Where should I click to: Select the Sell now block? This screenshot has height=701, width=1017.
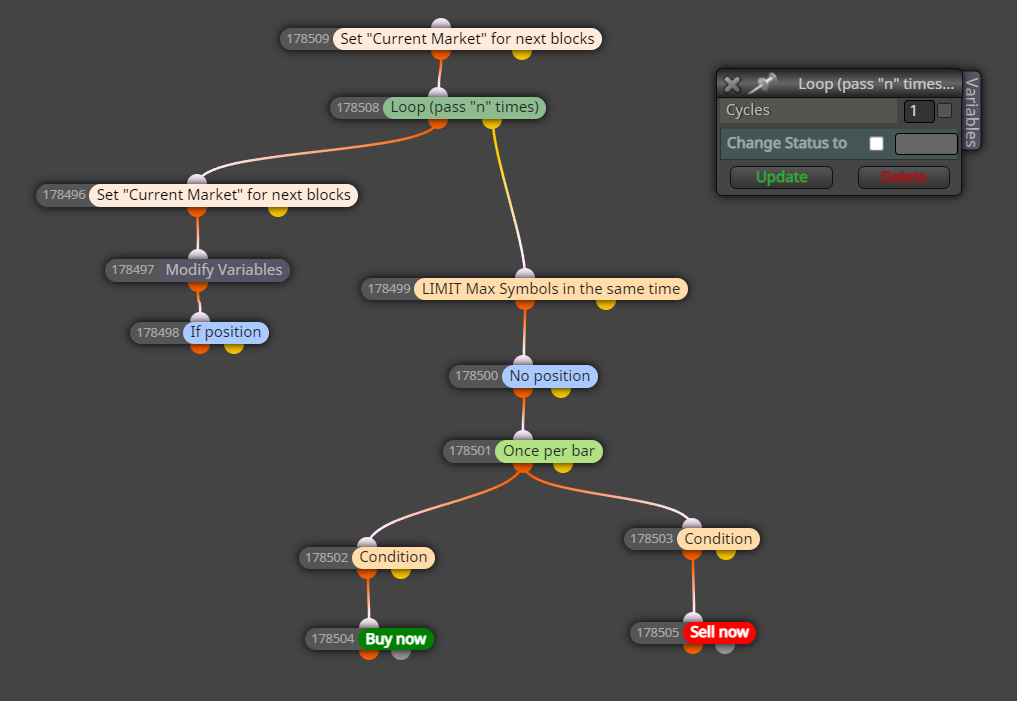coord(719,632)
